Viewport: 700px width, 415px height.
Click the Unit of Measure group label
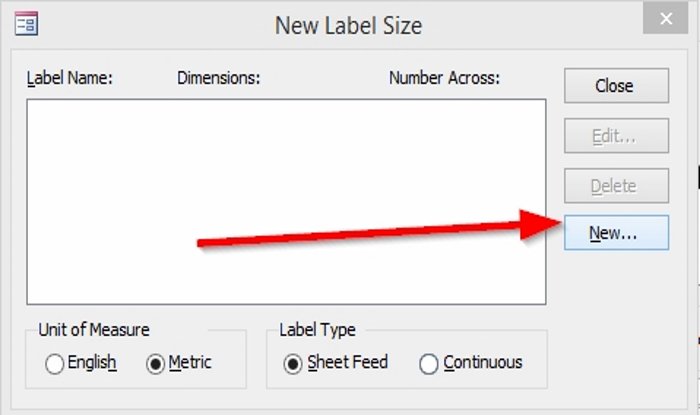(x=94, y=330)
